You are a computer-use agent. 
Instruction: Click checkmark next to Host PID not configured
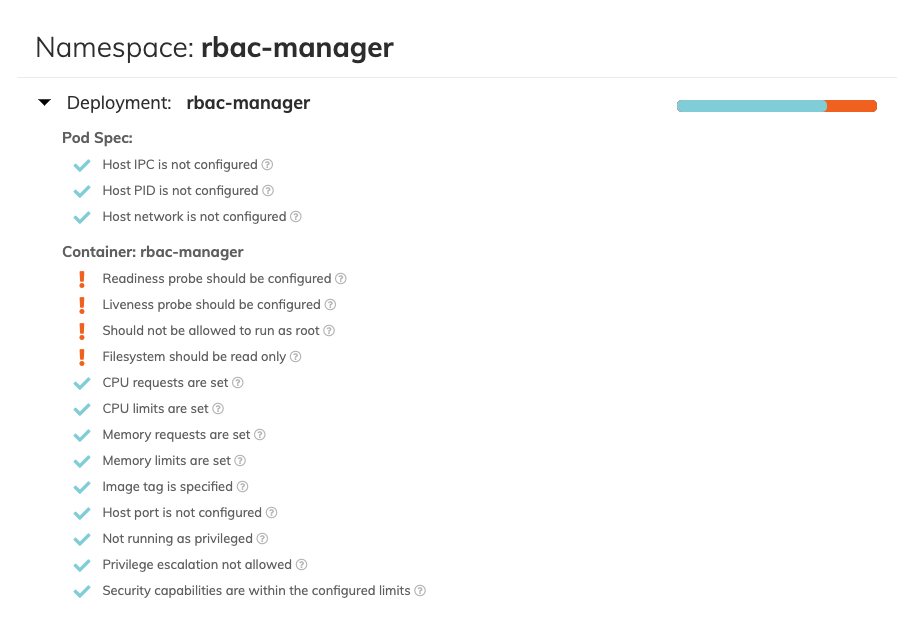tap(82, 190)
